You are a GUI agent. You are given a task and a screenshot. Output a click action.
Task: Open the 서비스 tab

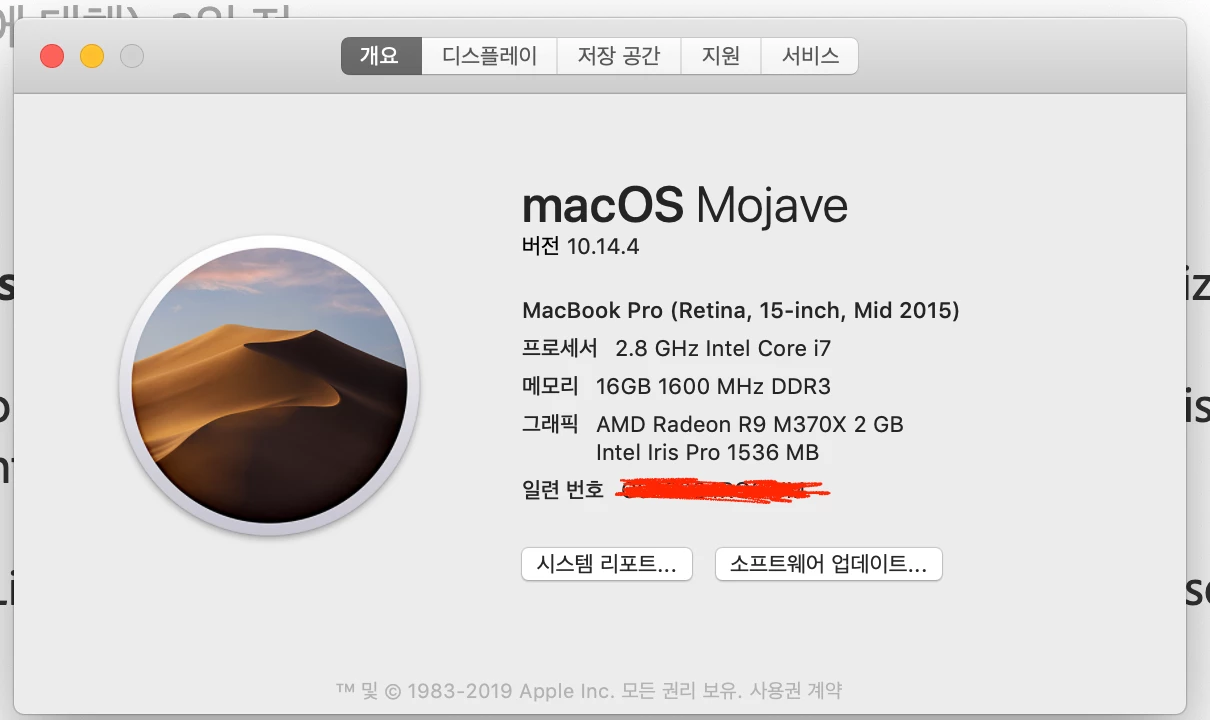[810, 56]
